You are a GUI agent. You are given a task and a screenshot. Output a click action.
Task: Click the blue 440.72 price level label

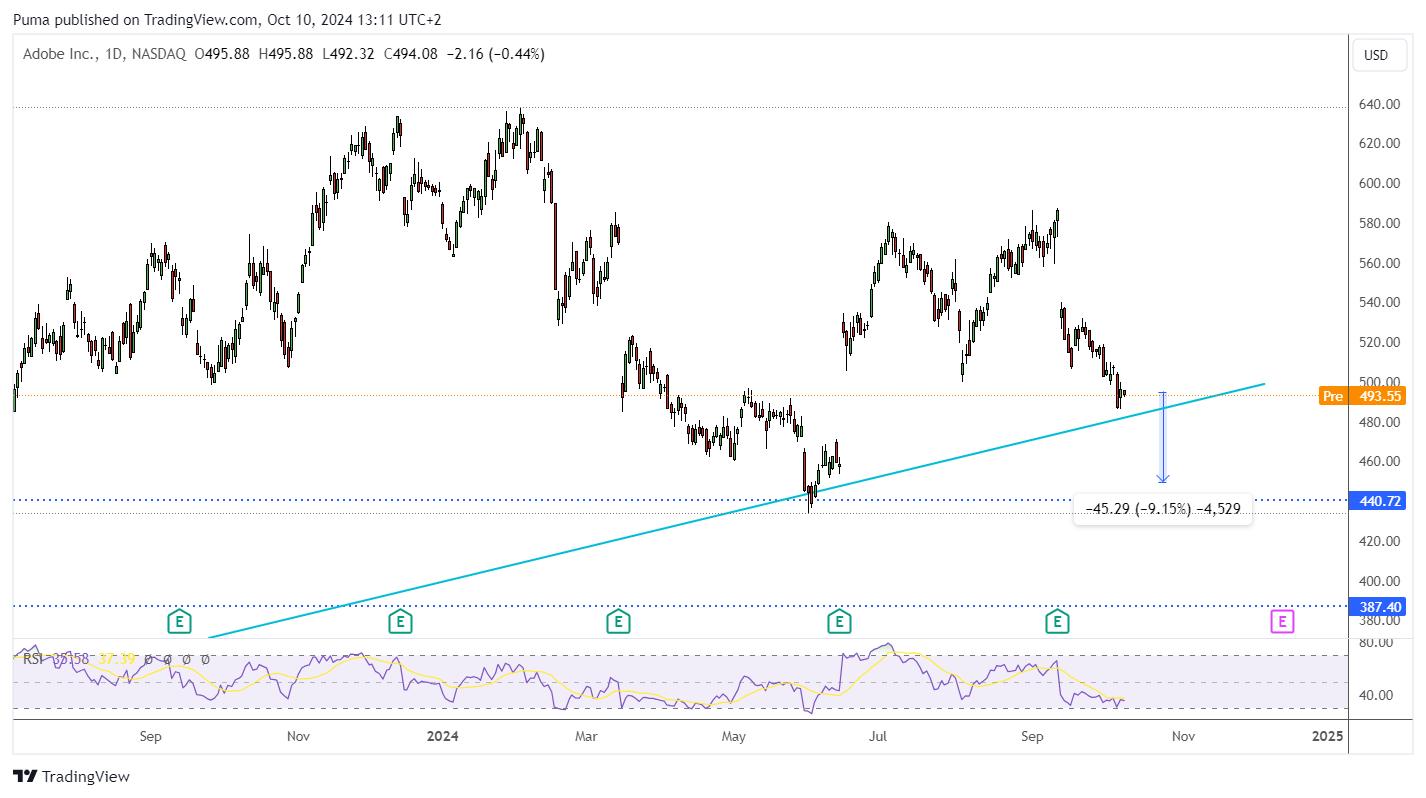(1376, 500)
